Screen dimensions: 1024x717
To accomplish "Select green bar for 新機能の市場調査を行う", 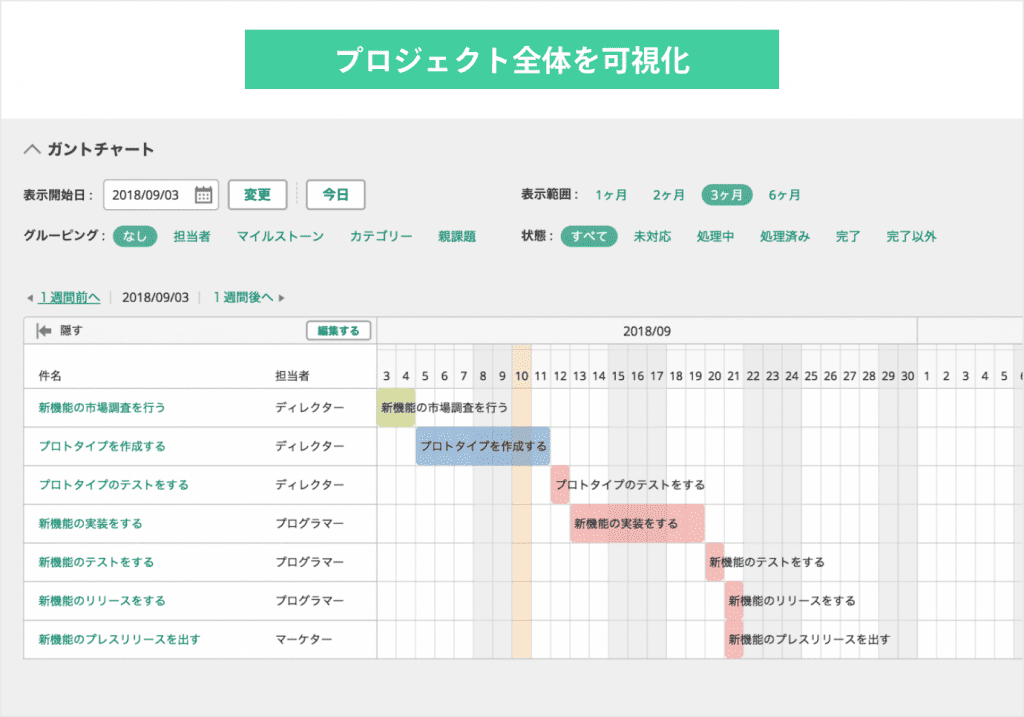I will coord(396,407).
